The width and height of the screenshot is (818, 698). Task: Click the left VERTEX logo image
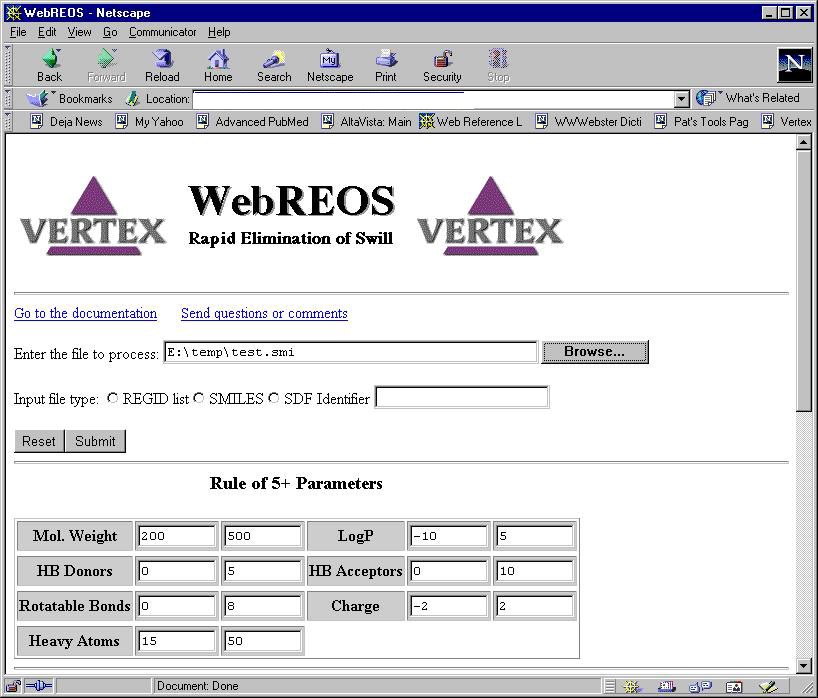click(x=93, y=215)
